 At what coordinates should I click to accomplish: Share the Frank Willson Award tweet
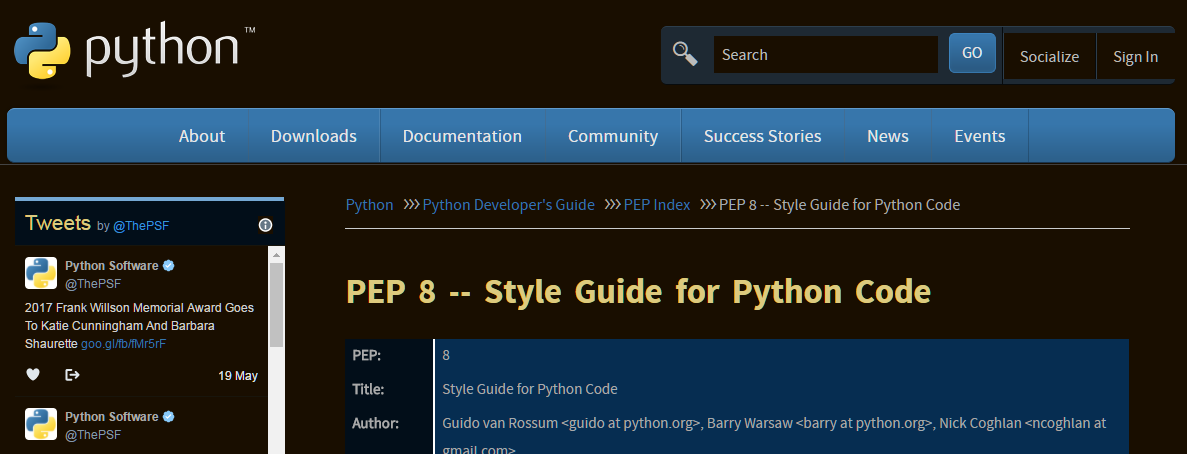tap(73, 375)
